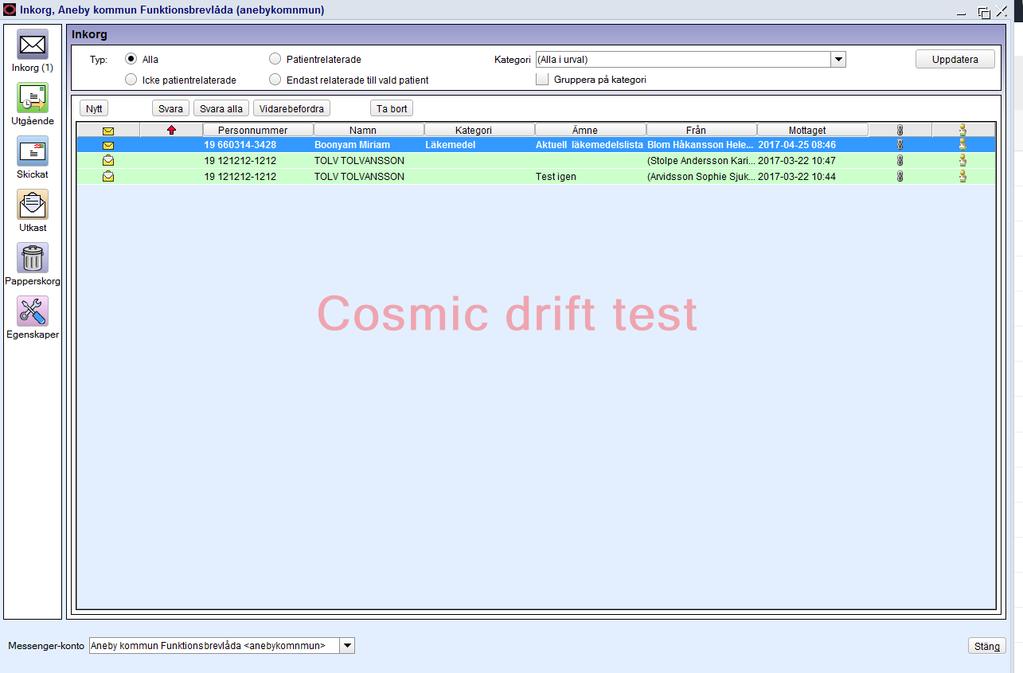Delete message with Ta bort
Screen dimensions: 1023x673
pos(391,109)
